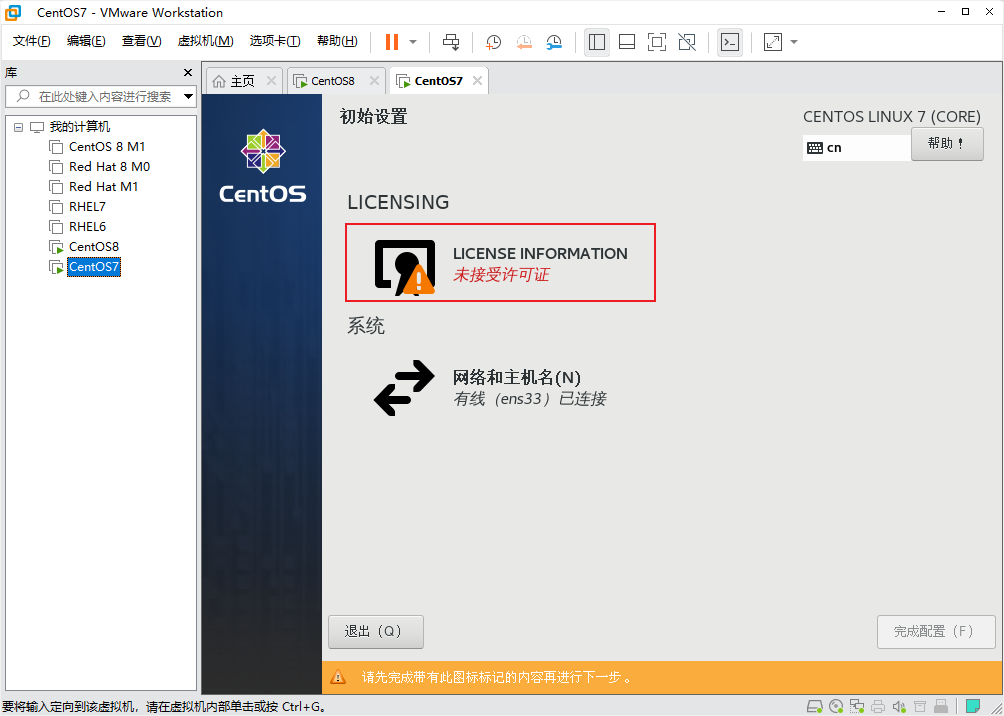The height and width of the screenshot is (716, 1004).
Task: Click the USB device status icon
Action: coord(941,707)
